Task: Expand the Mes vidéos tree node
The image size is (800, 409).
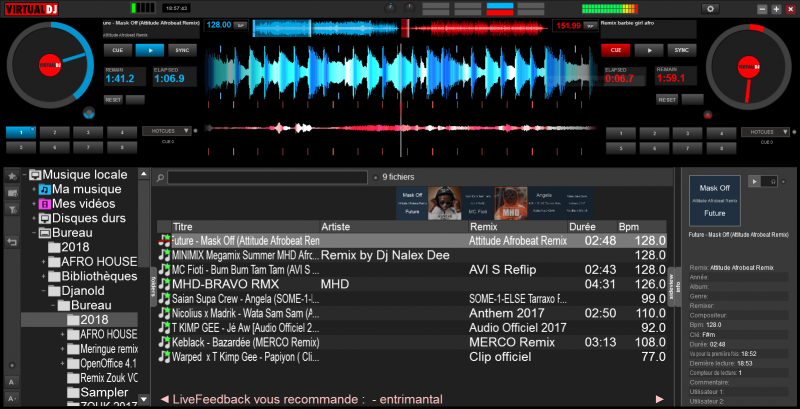Action: 34,204
